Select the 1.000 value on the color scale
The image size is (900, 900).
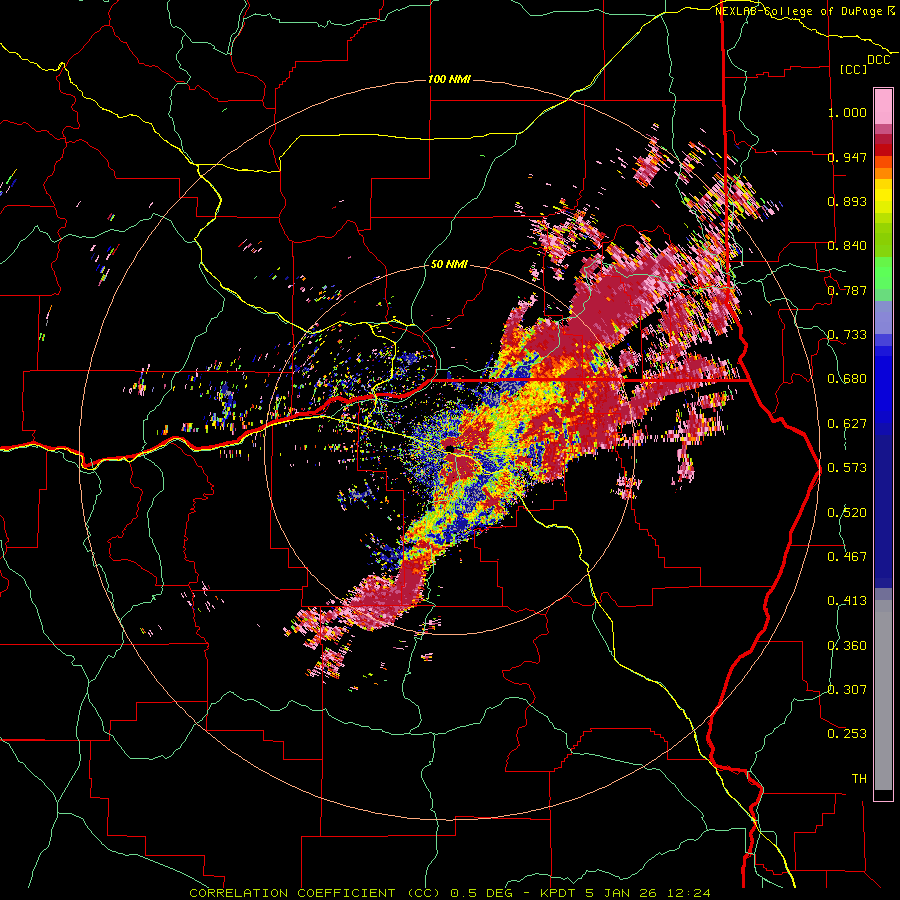click(x=847, y=112)
